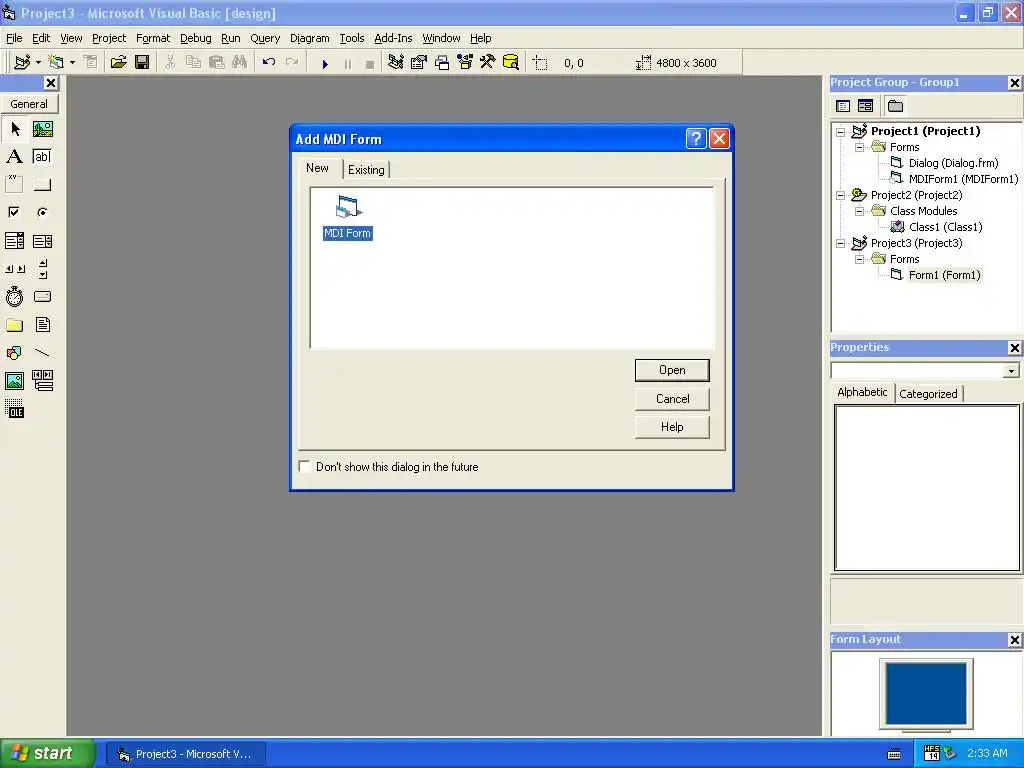The height and width of the screenshot is (768, 1024).
Task: Select the Image tool
Action: point(14,380)
